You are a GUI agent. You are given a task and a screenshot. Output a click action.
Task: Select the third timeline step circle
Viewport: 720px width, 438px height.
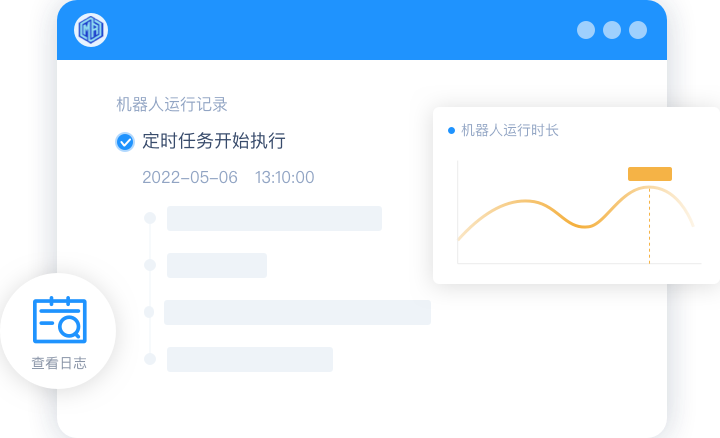[149, 312]
